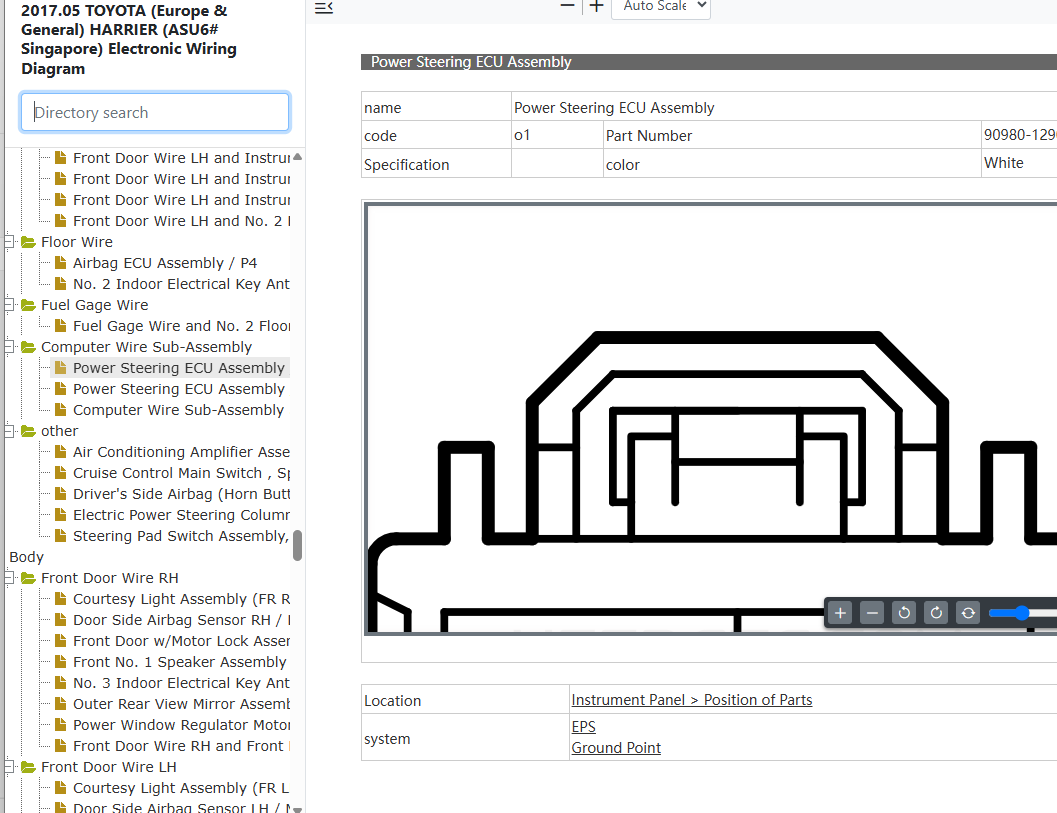Viewport: 1057px width, 813px height.
Task: Select Outer Rear View Mirror Assembly item
Action: pos(181,704)
